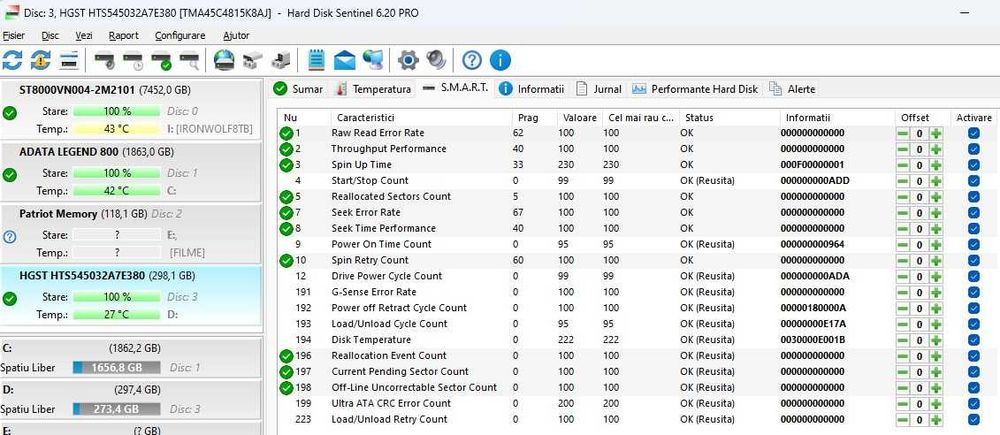Decrease offset for Spin Retry Count

pos(903,261)
